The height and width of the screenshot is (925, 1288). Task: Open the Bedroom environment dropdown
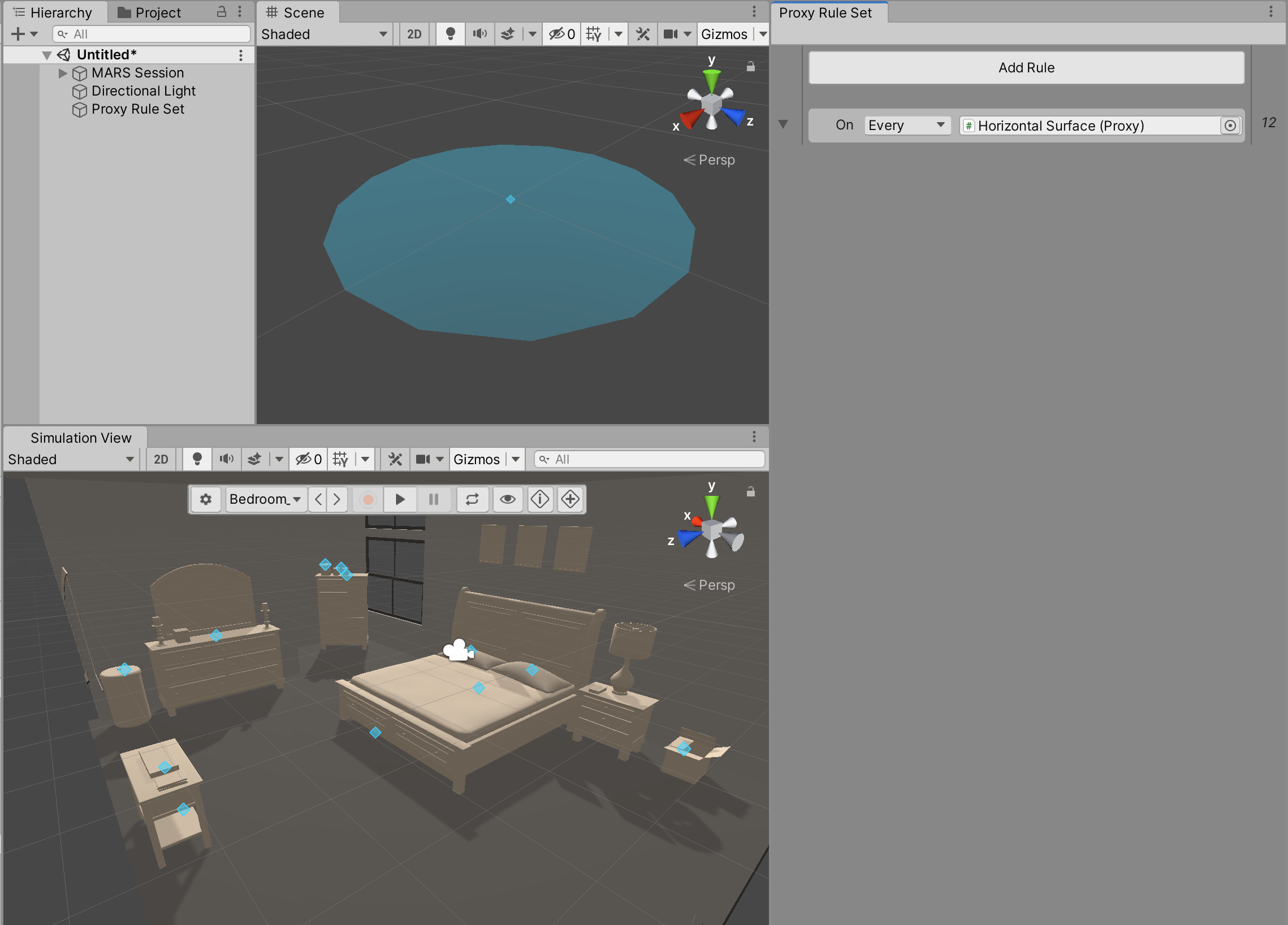coord(265,499)
